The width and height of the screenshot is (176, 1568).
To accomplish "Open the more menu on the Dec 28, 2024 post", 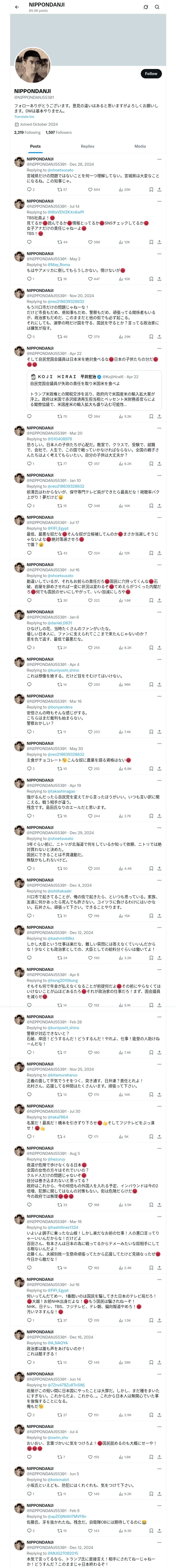I will [x=159, y=159].
